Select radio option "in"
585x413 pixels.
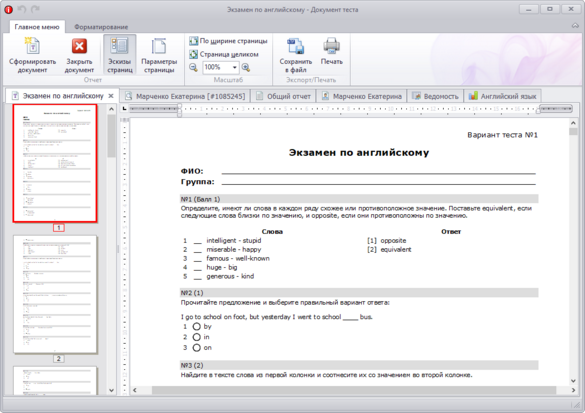point(197,337)
